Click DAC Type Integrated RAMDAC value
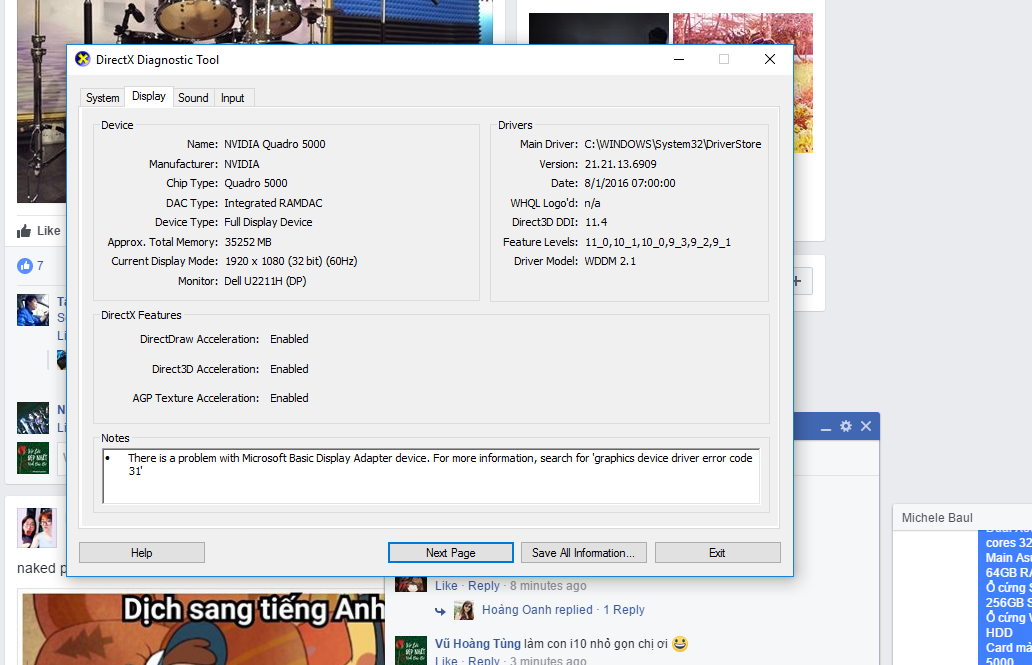 point(273,203)
